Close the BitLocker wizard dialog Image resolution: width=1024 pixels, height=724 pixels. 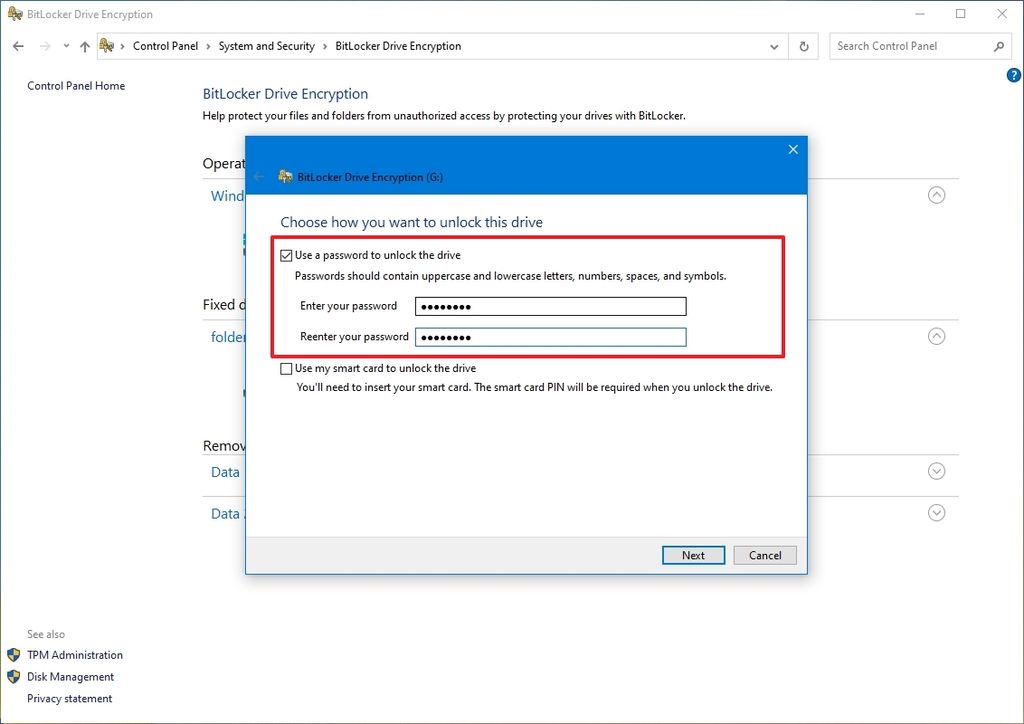(x=793, y=150)
